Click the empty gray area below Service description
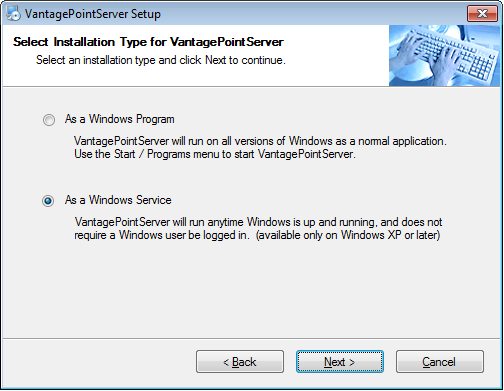This screenshot has height=391, width=504. point(252,290)
